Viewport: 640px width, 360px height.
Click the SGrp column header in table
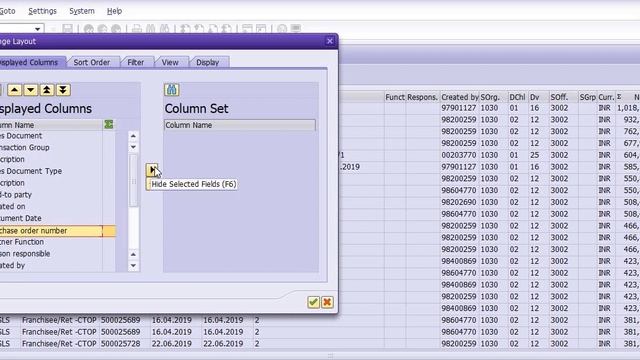[x=588, y=97]
